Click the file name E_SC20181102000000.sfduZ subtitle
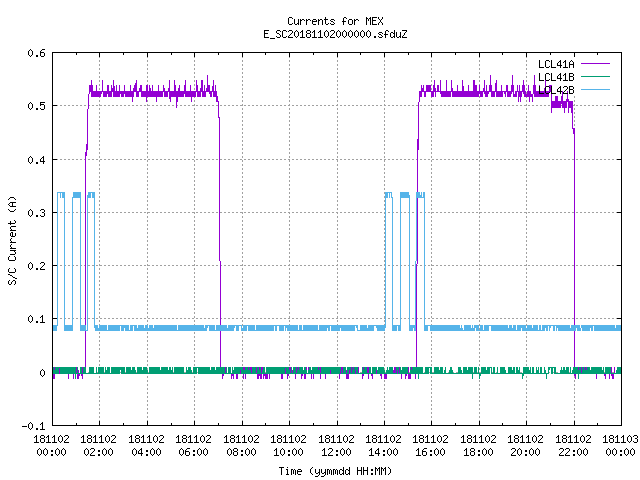Image resolution: width=640 pixels, height=480 pixels. [x=335, y=34]
